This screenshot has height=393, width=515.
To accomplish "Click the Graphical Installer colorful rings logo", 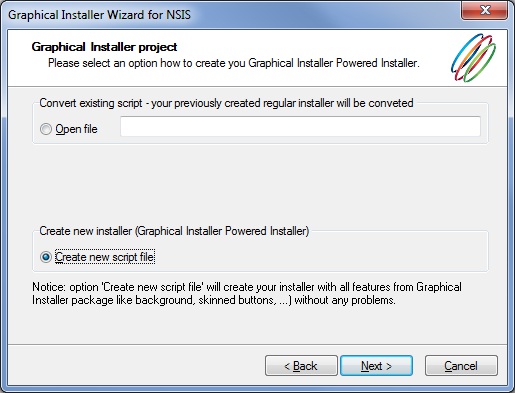I will [473, 58].
